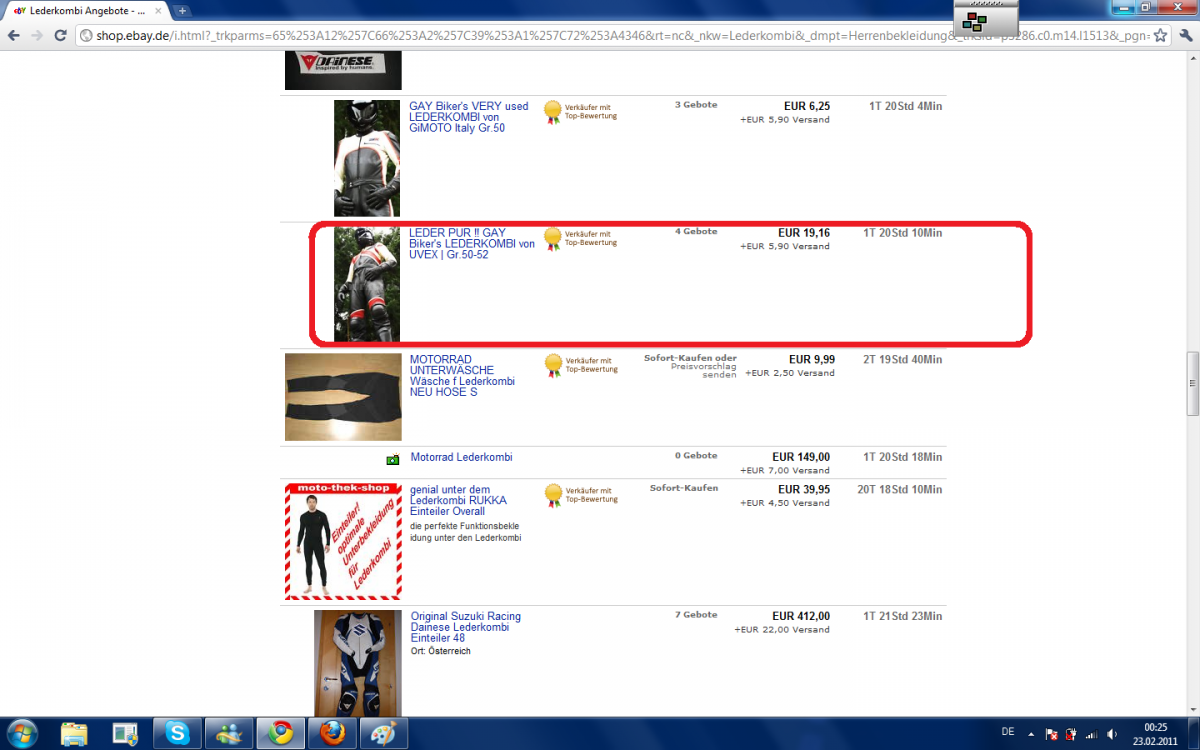
Task: Go back using the browser back arrow
Action: [14, 35]
